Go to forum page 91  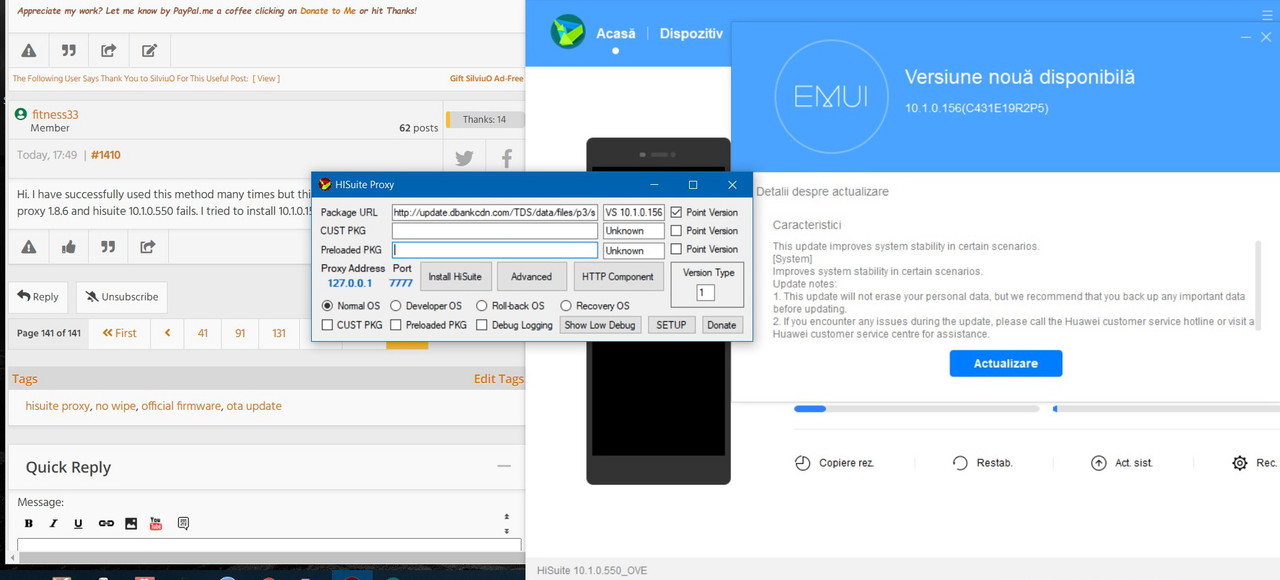(x=240, y=333)
